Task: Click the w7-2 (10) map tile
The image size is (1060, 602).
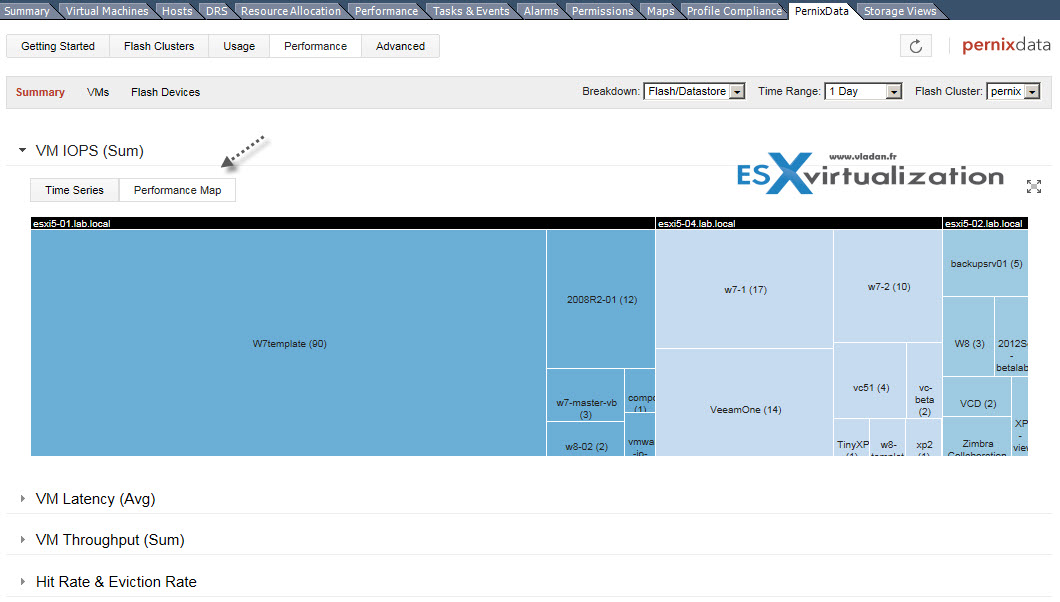Action: pyautogui.click(x=888, y=286)
